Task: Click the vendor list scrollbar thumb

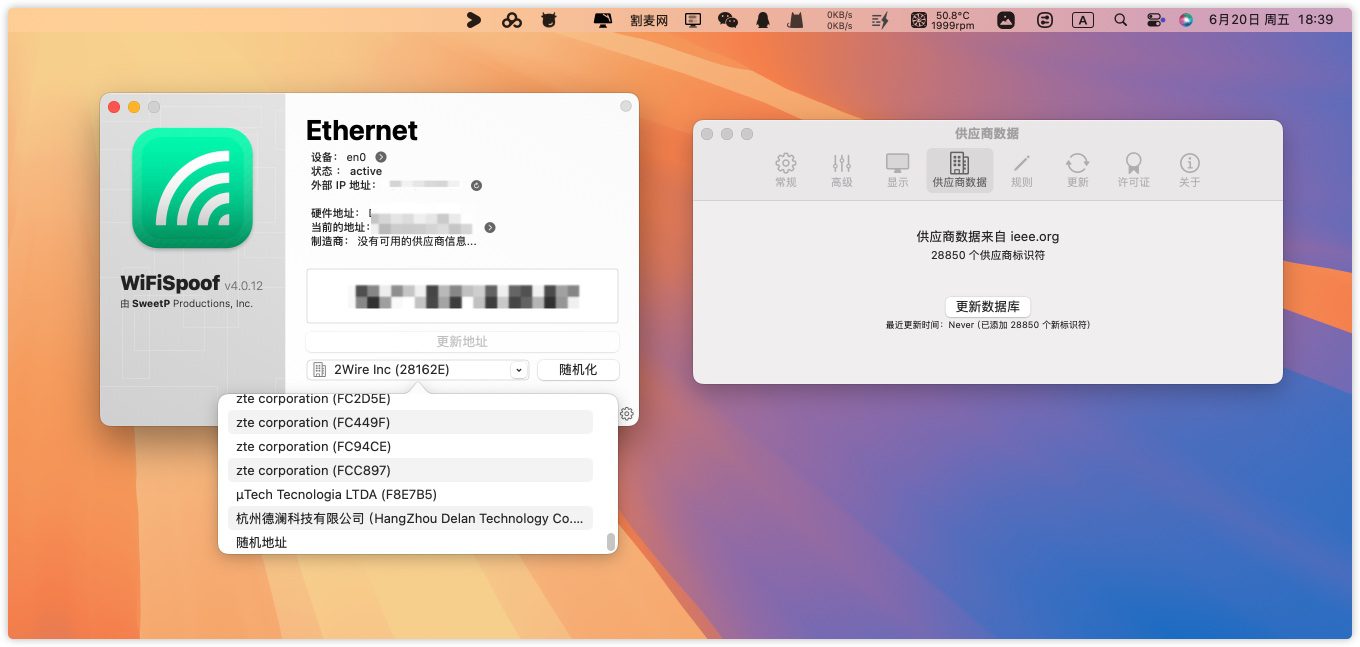Action: point(610,542)
